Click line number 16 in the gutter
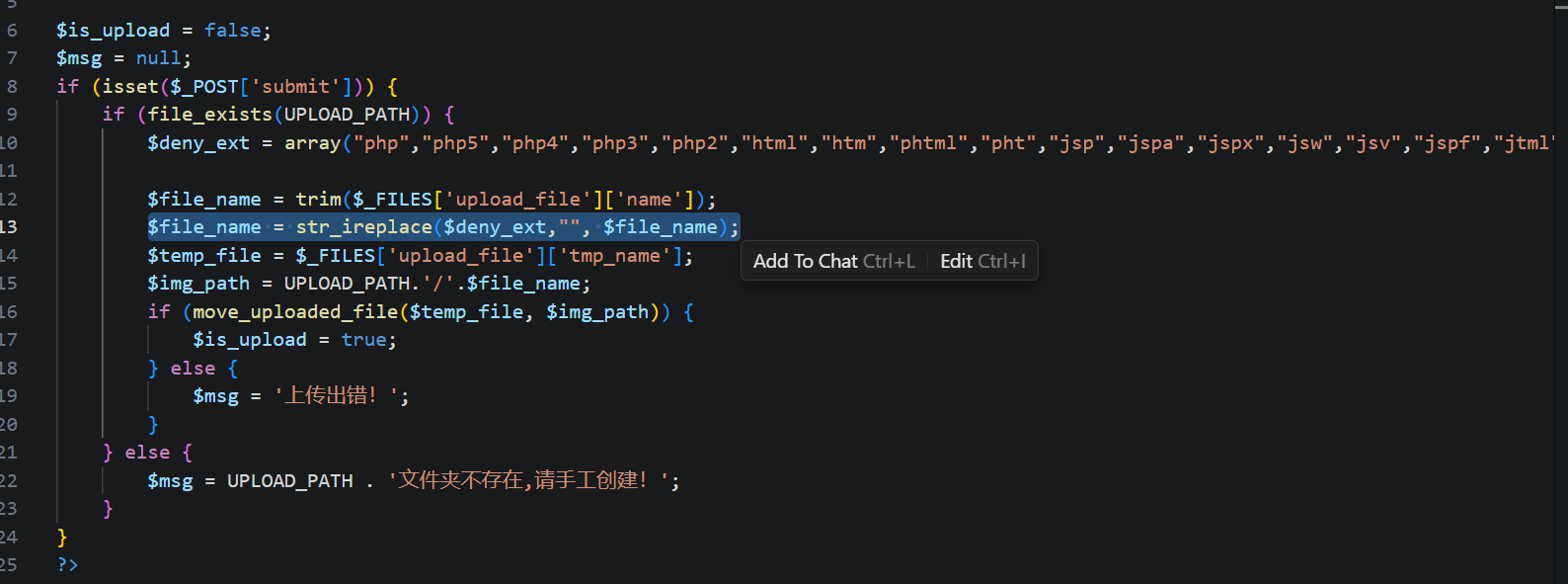The height and width of the screenshot is (584, 1568). click(9, 312)
